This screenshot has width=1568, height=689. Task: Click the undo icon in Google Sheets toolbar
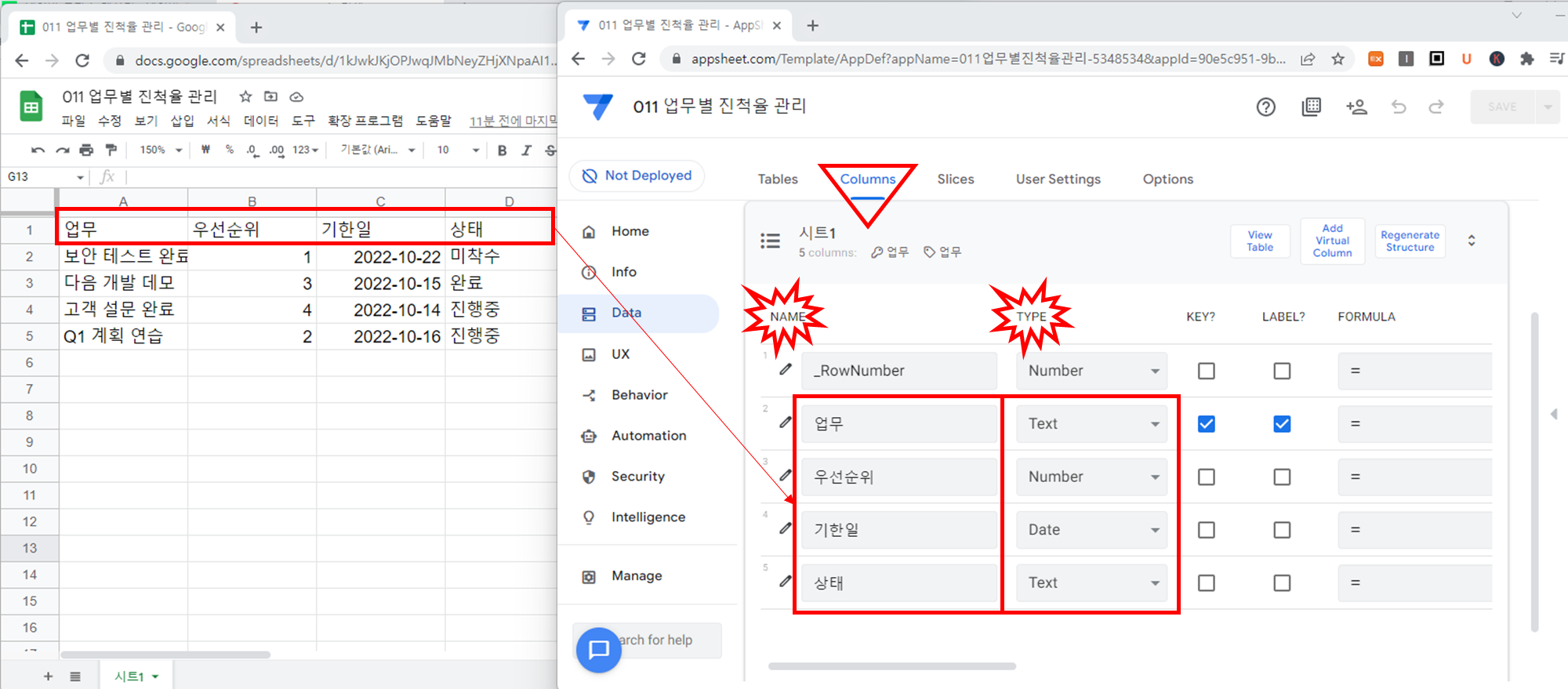[38, 150]
